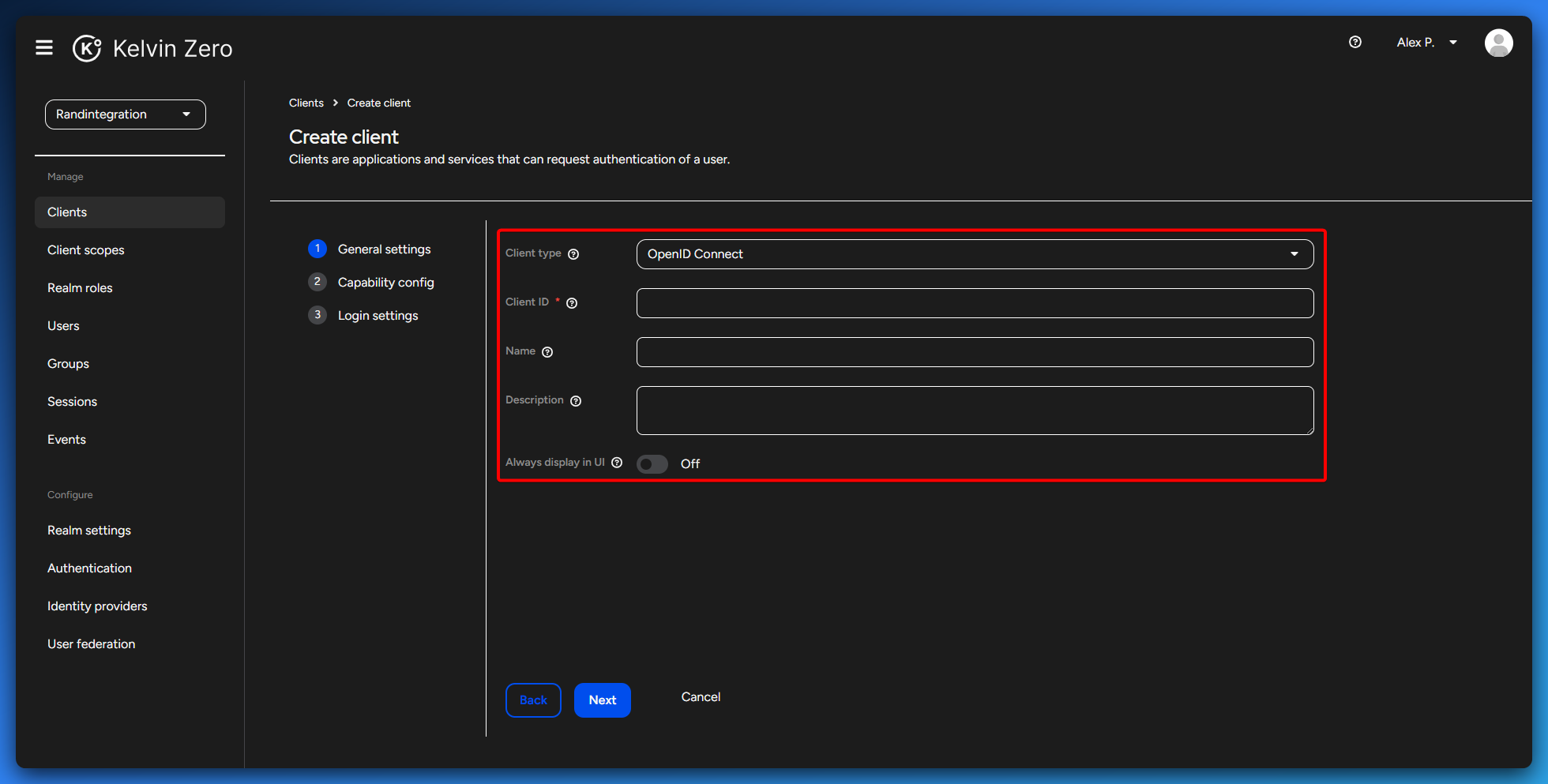Click the Next button
Screen dimensions: 1548x784
pyautogui.click(x=603, y=700)
